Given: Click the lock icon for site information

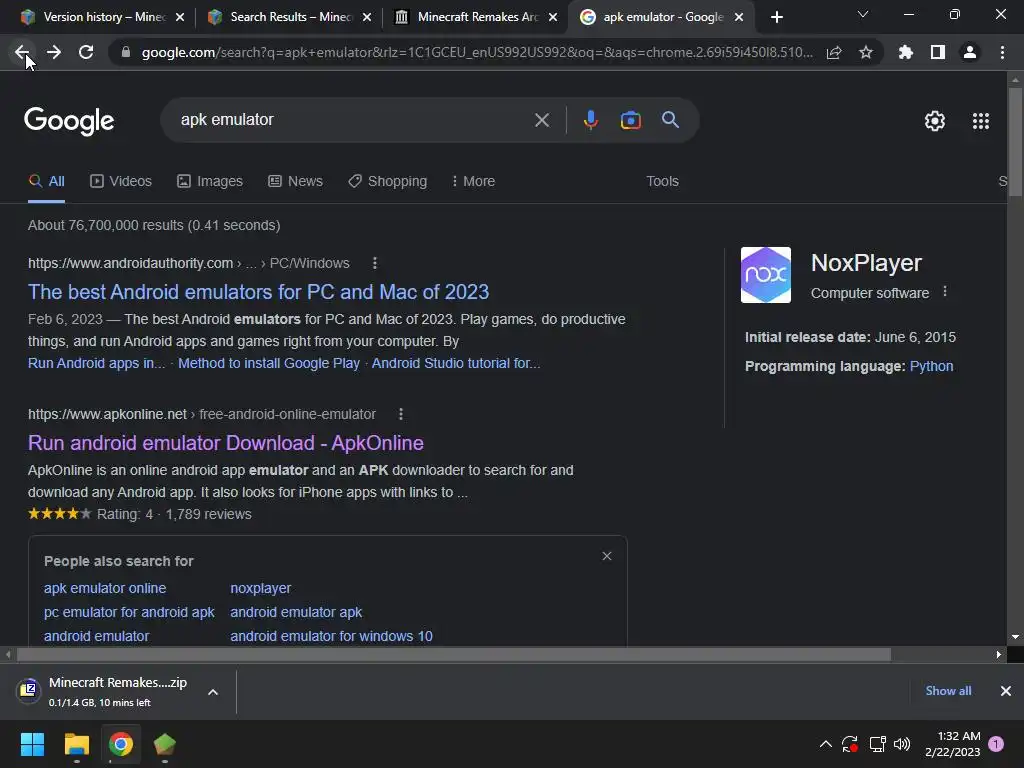Looking at the screenshot, I should 126,52.
